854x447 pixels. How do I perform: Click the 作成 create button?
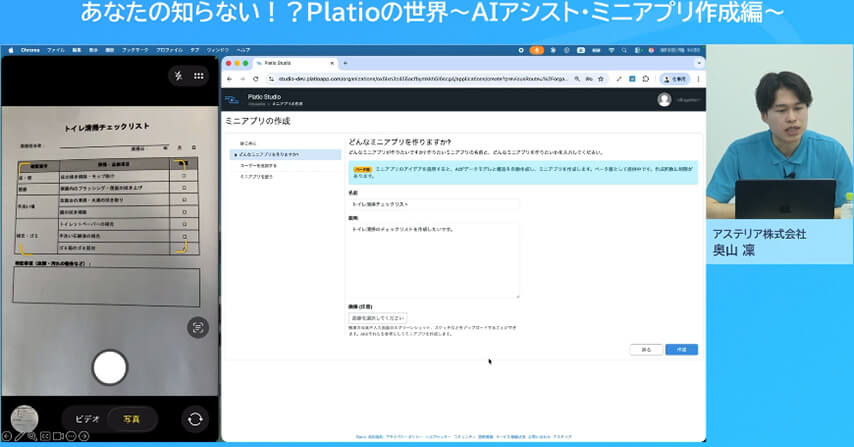pos(681,349)
